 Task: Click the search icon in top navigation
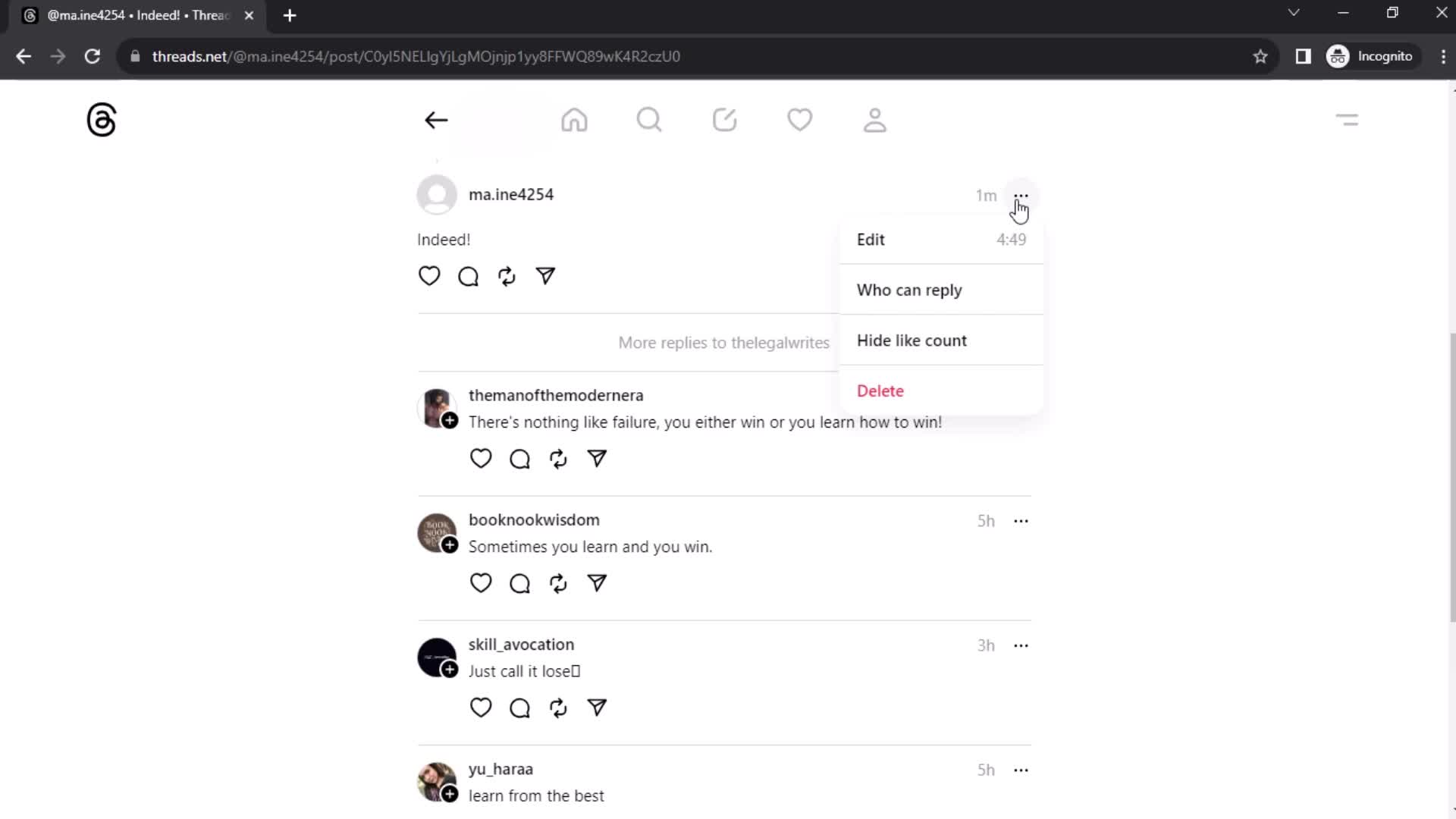pyautogui.click(x=649, y=120)
